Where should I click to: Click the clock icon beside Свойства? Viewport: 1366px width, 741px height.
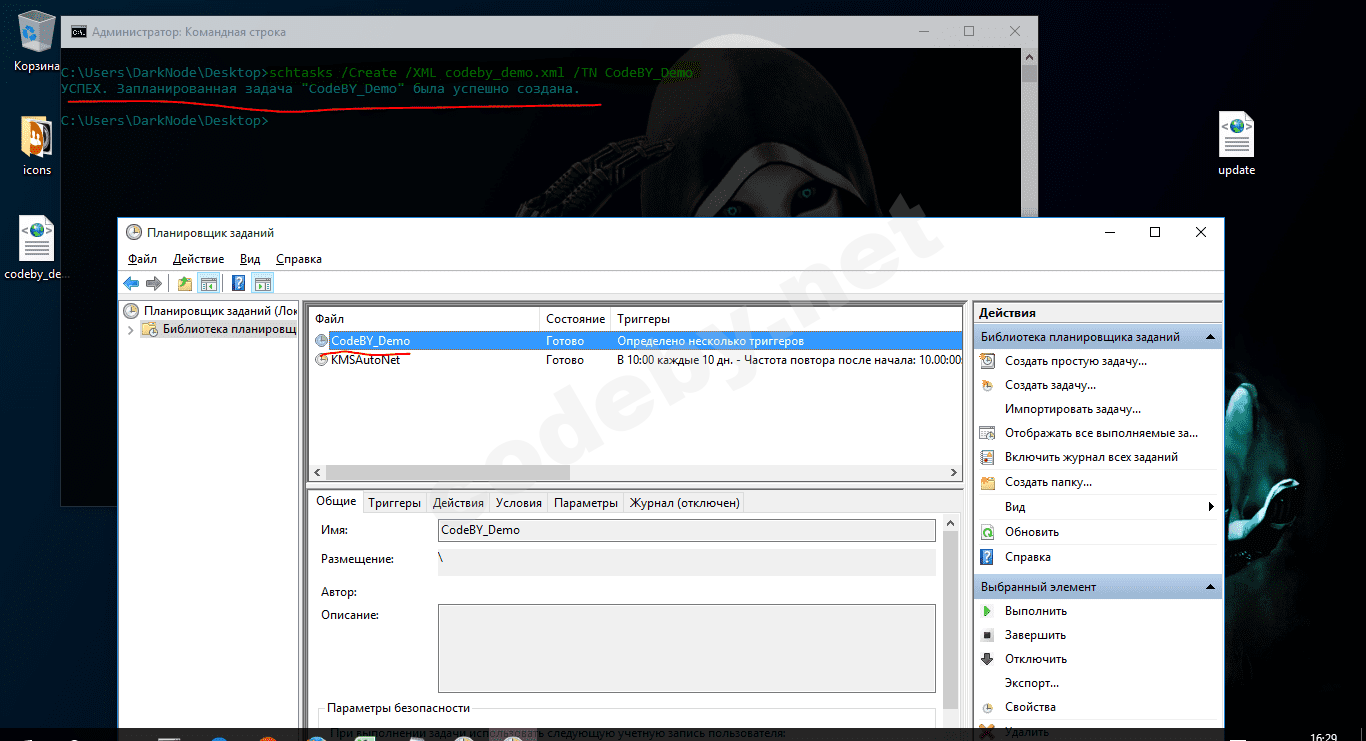tap(988, 707)
